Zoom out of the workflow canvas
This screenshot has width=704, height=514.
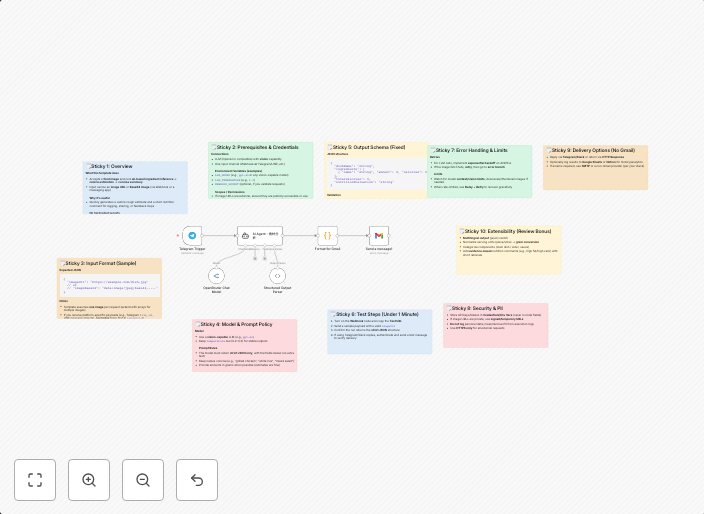pyautogui.click(x=143, y=480)
